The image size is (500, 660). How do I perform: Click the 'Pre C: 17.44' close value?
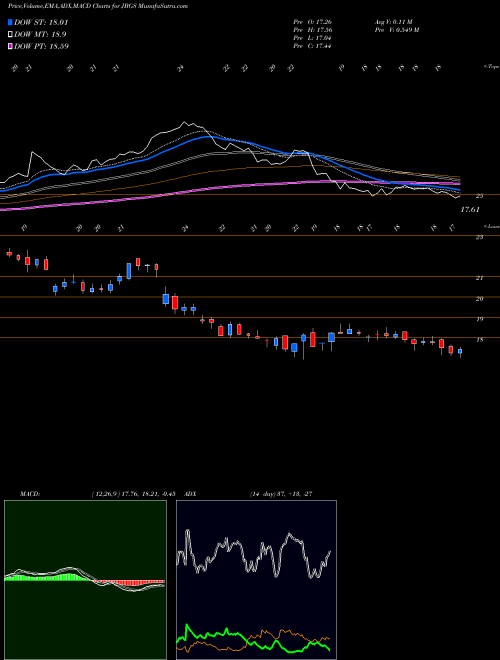tap(312, 46)
